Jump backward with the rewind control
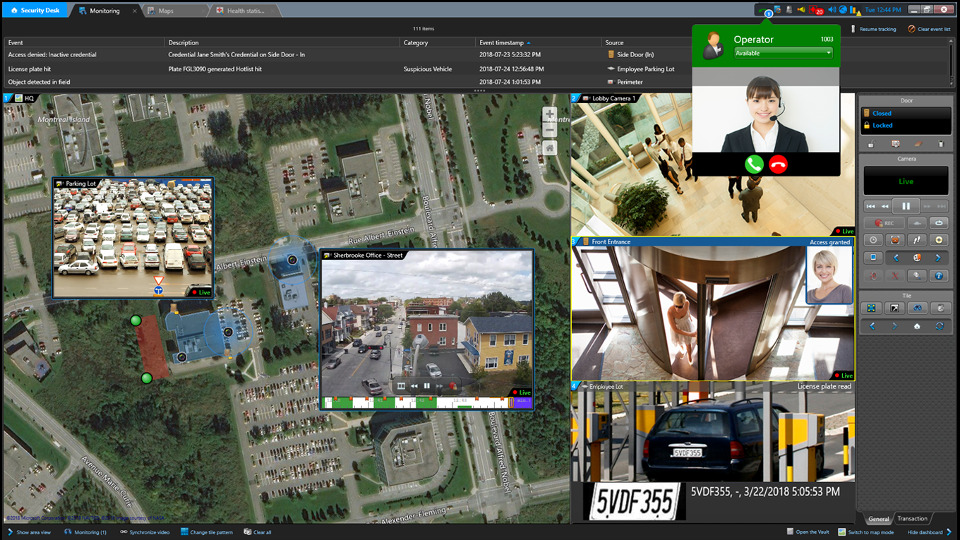 pyautogui.click(x=885, y=206)
